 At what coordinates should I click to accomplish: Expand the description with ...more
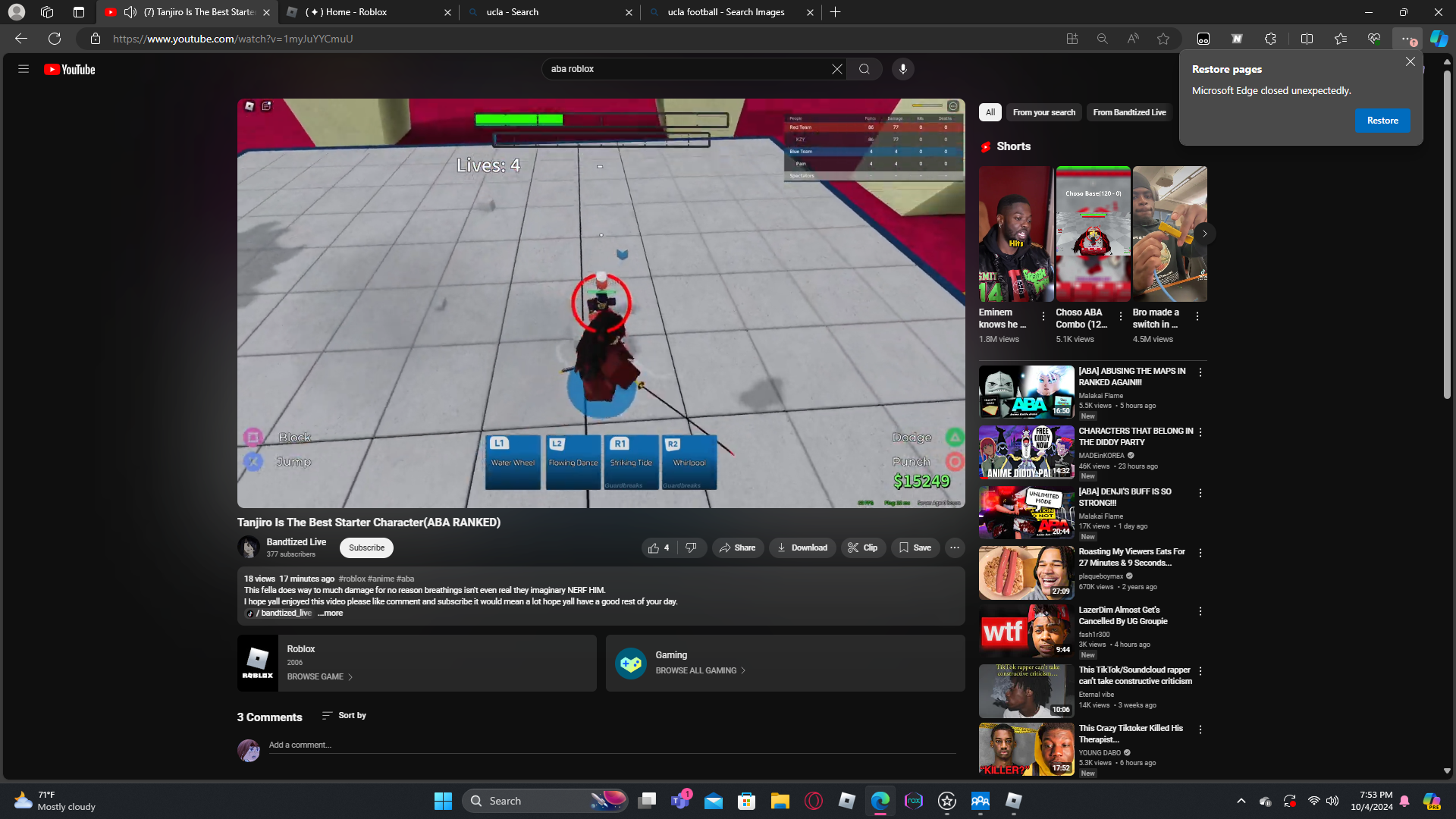point(331,613)
